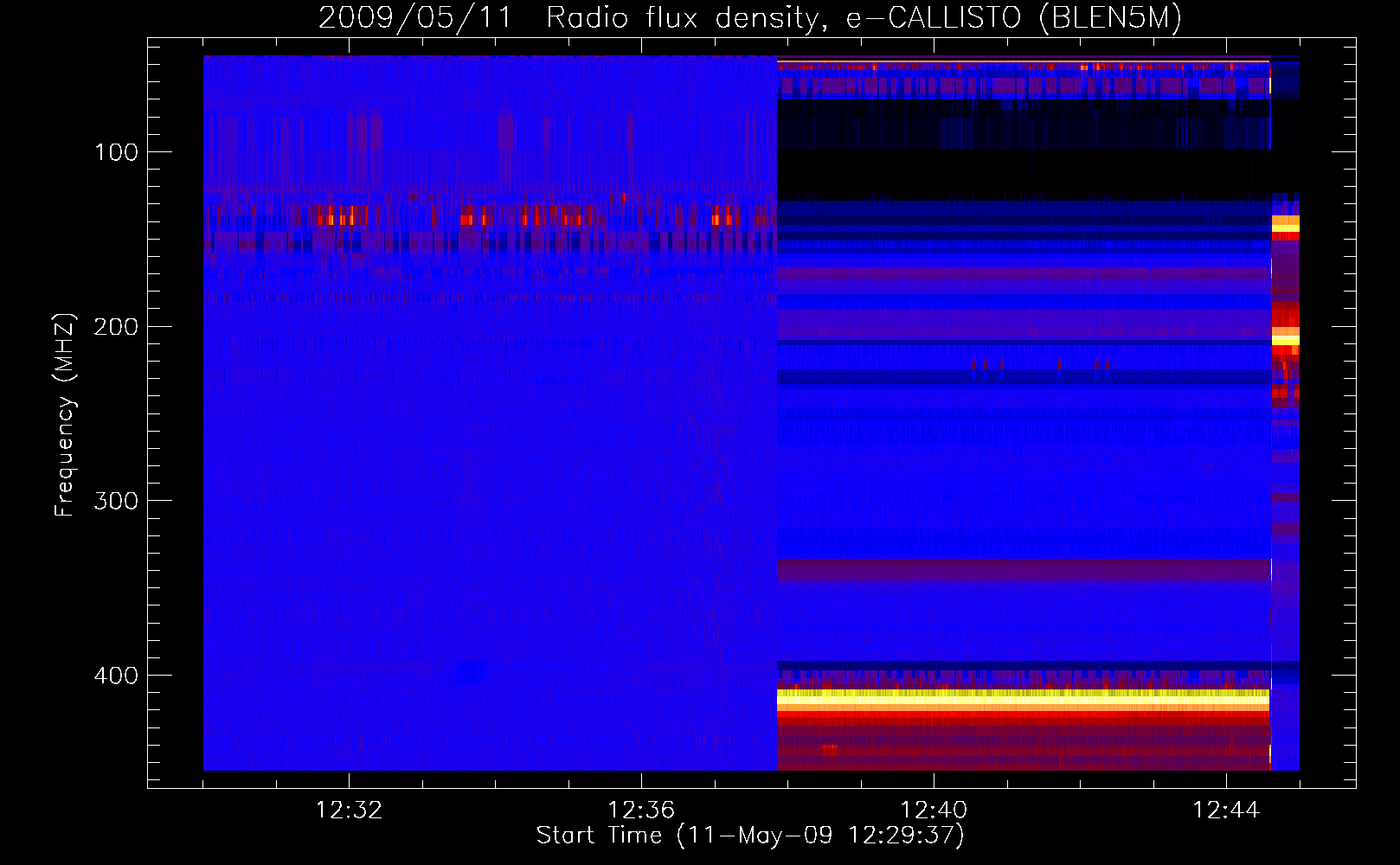Click the 12:44 time tick label
1400x865 pixels.
point(1226,811)
